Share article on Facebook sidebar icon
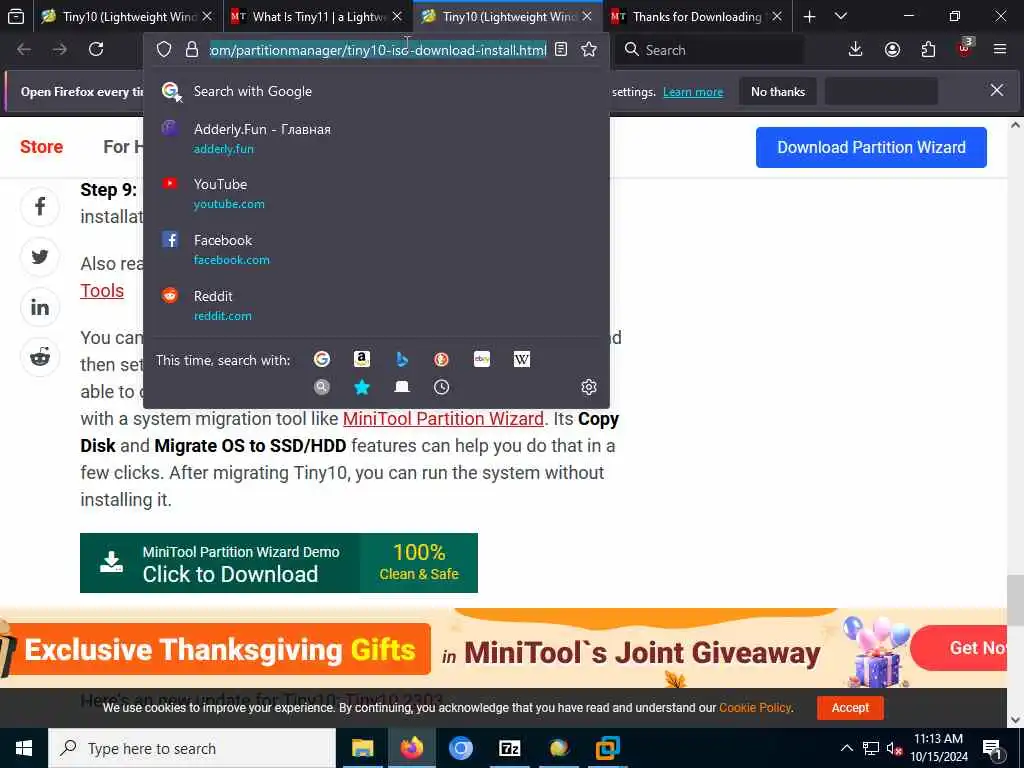Image resolution: width=1024 pixels, height=768 pixels. pyautogui.click(x=40, y=207)
